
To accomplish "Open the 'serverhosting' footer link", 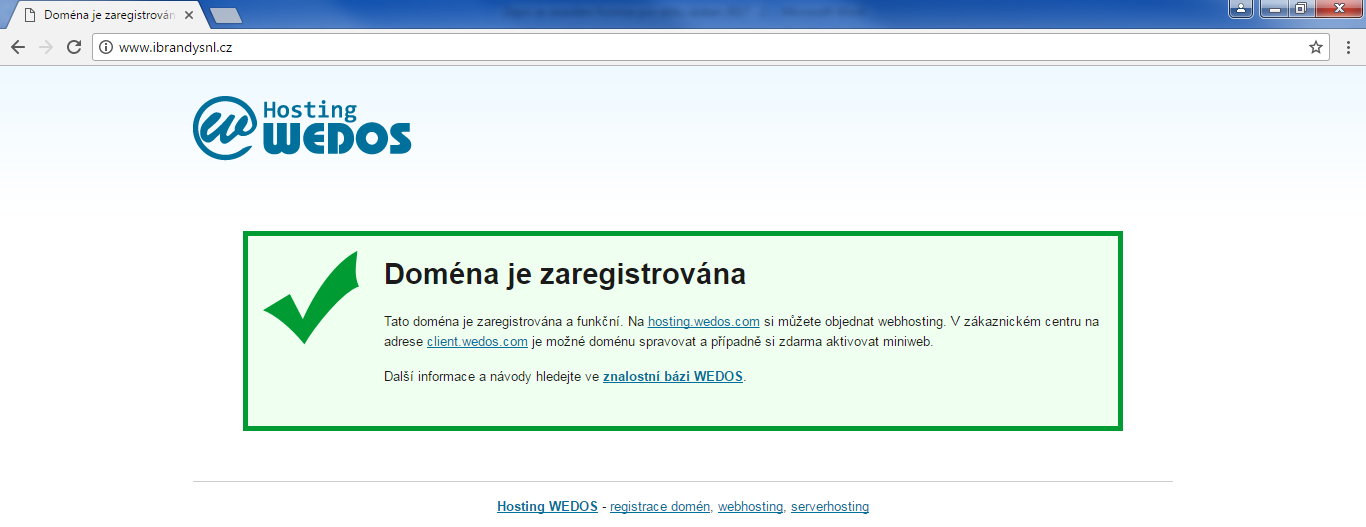I will pos(830,507).
